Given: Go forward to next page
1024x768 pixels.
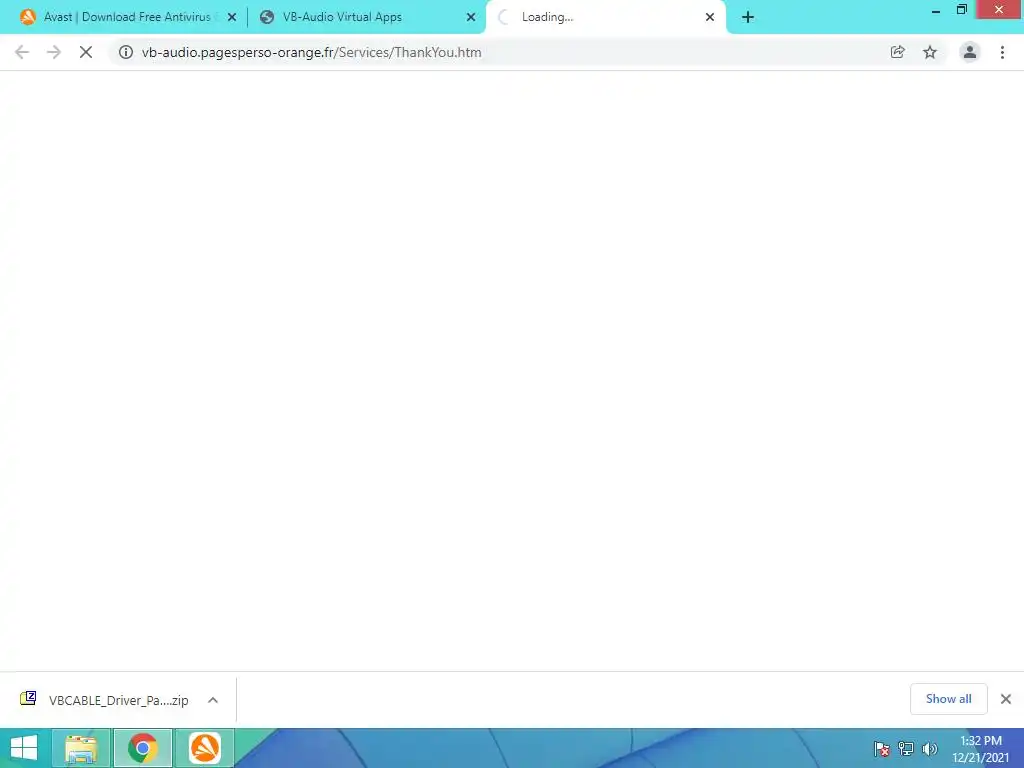Looking at the screenshot, I should (54, 52).
